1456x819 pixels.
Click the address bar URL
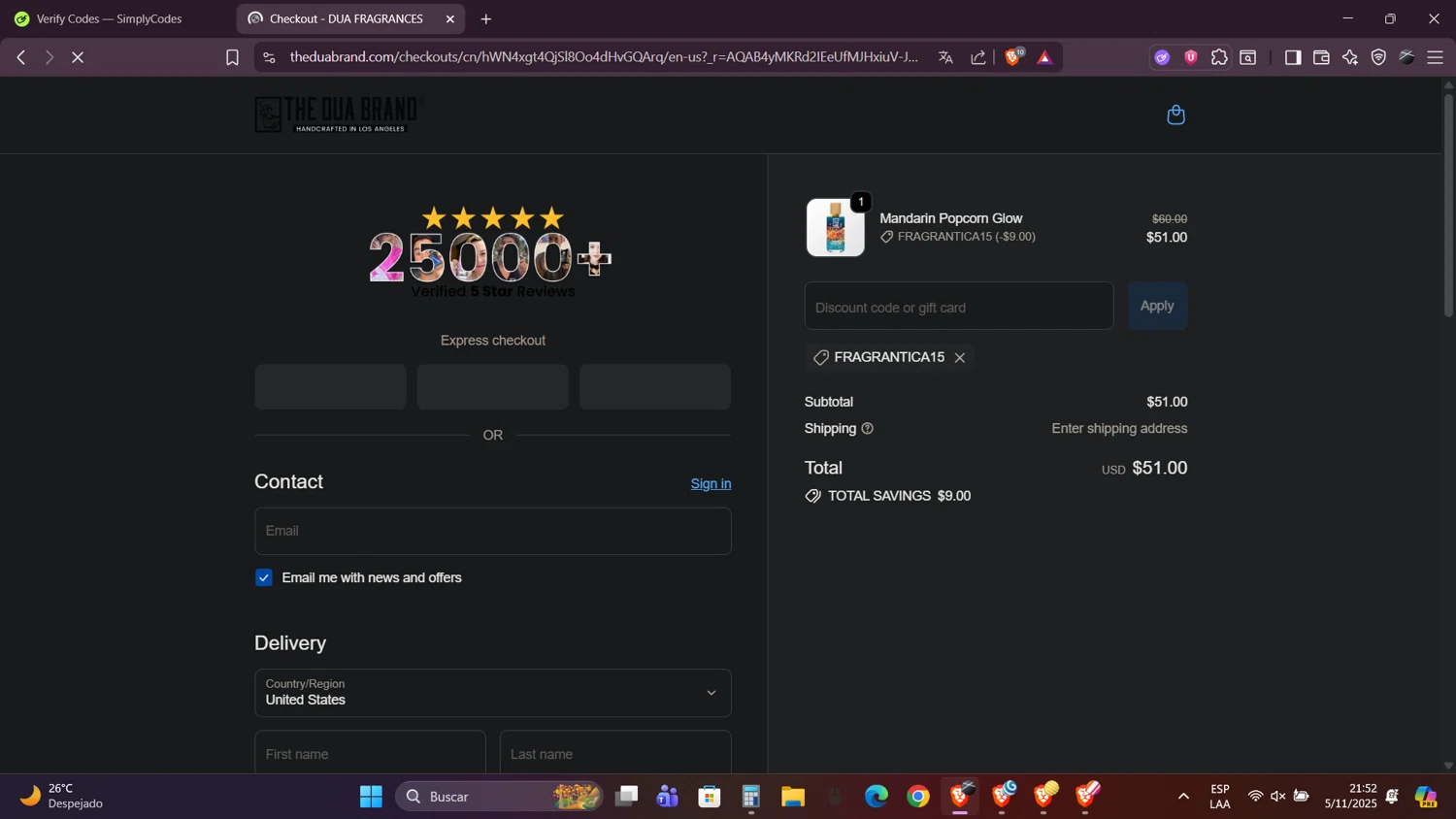(604, 57)
